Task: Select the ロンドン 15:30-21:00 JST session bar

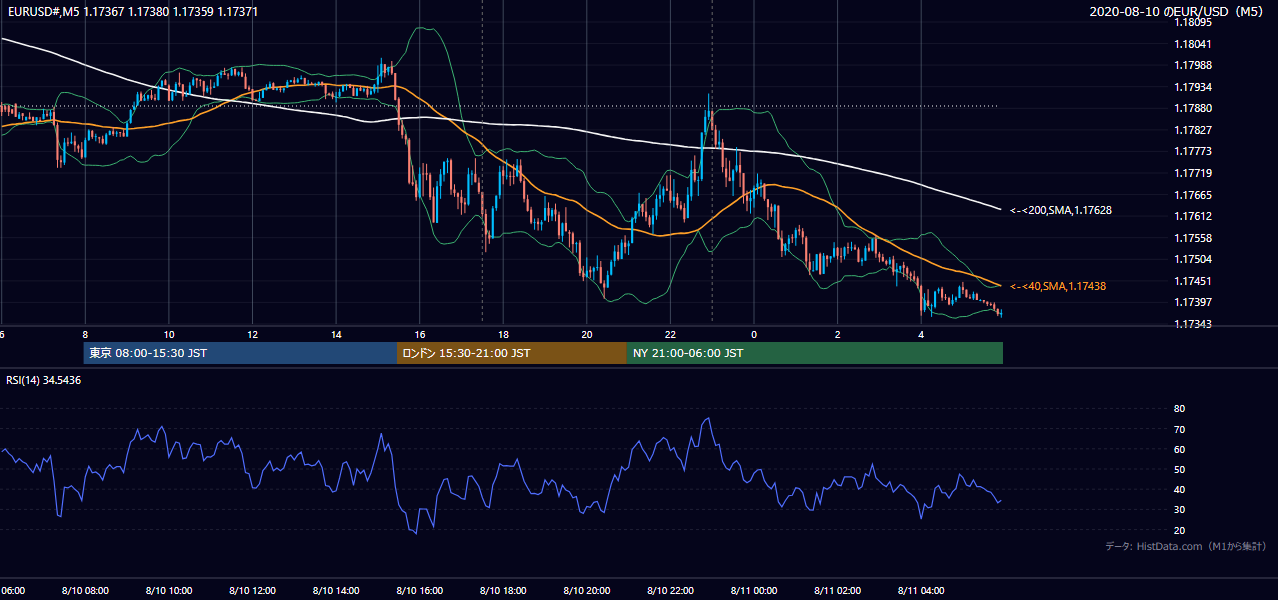Action: (512, 353)
